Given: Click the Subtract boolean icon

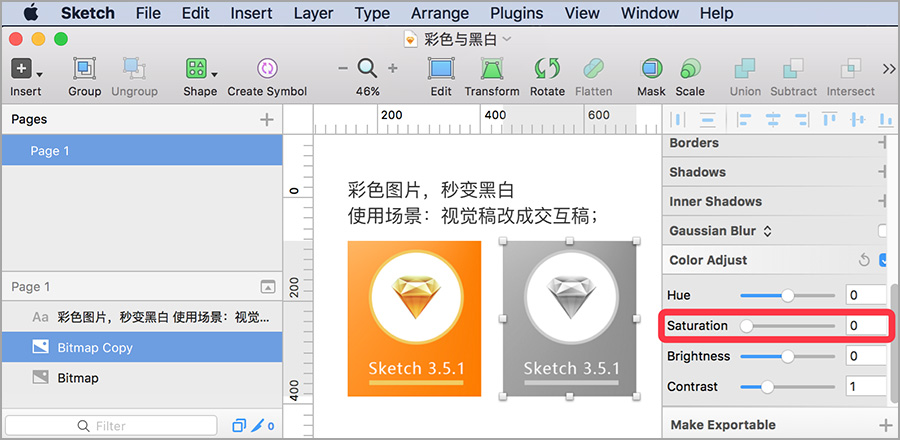Looking at the screenshot, I should [x=793, y=69].
